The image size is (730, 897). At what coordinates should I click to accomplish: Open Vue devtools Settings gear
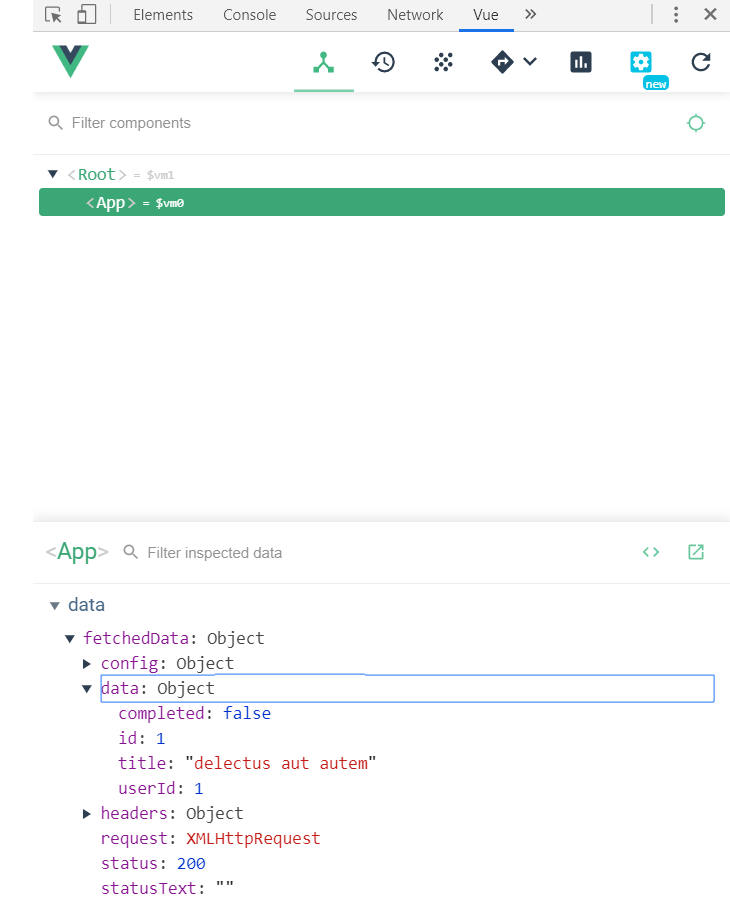click(x=641, y=62)
